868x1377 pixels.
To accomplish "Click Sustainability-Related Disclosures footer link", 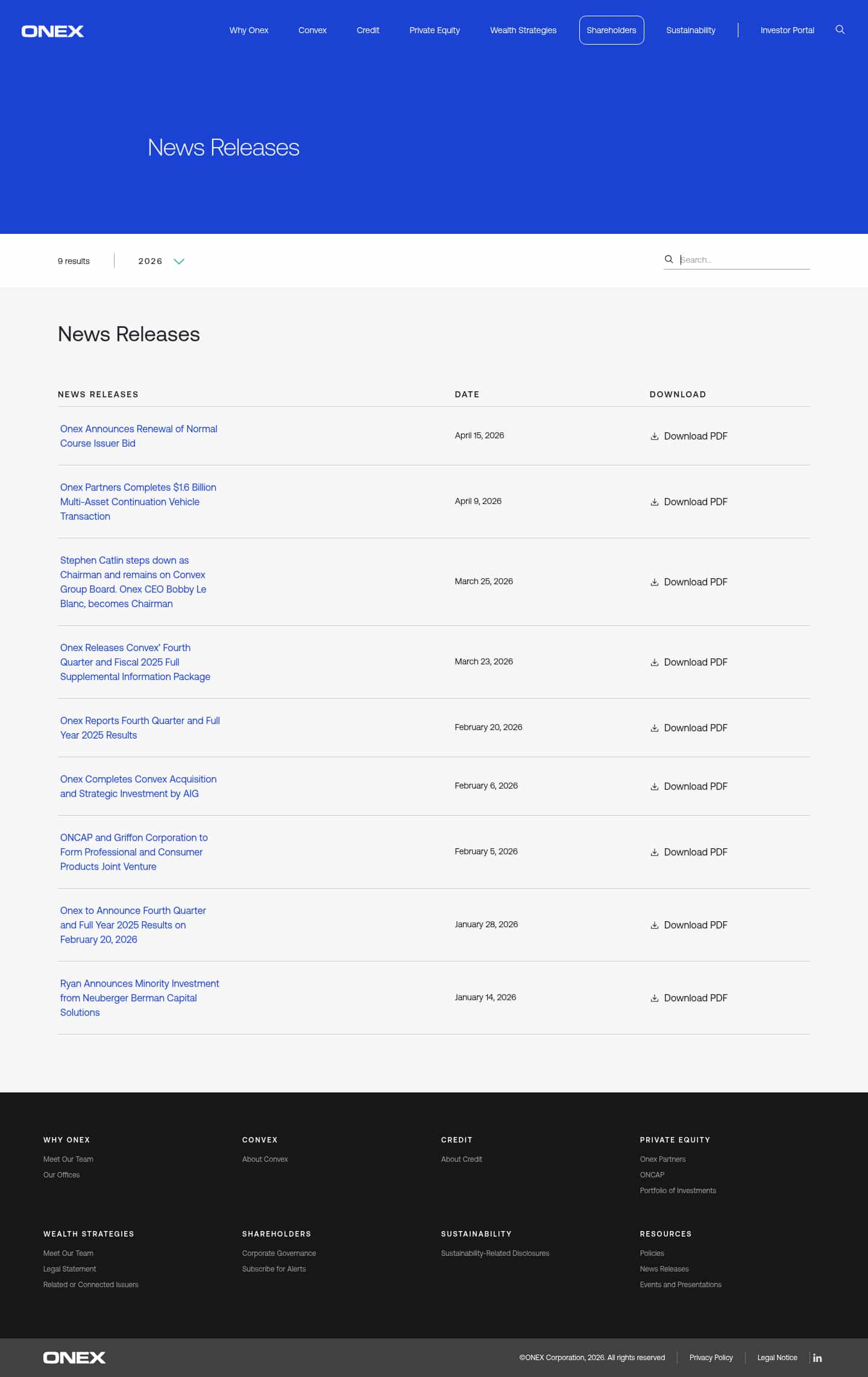I will 495,1253.
